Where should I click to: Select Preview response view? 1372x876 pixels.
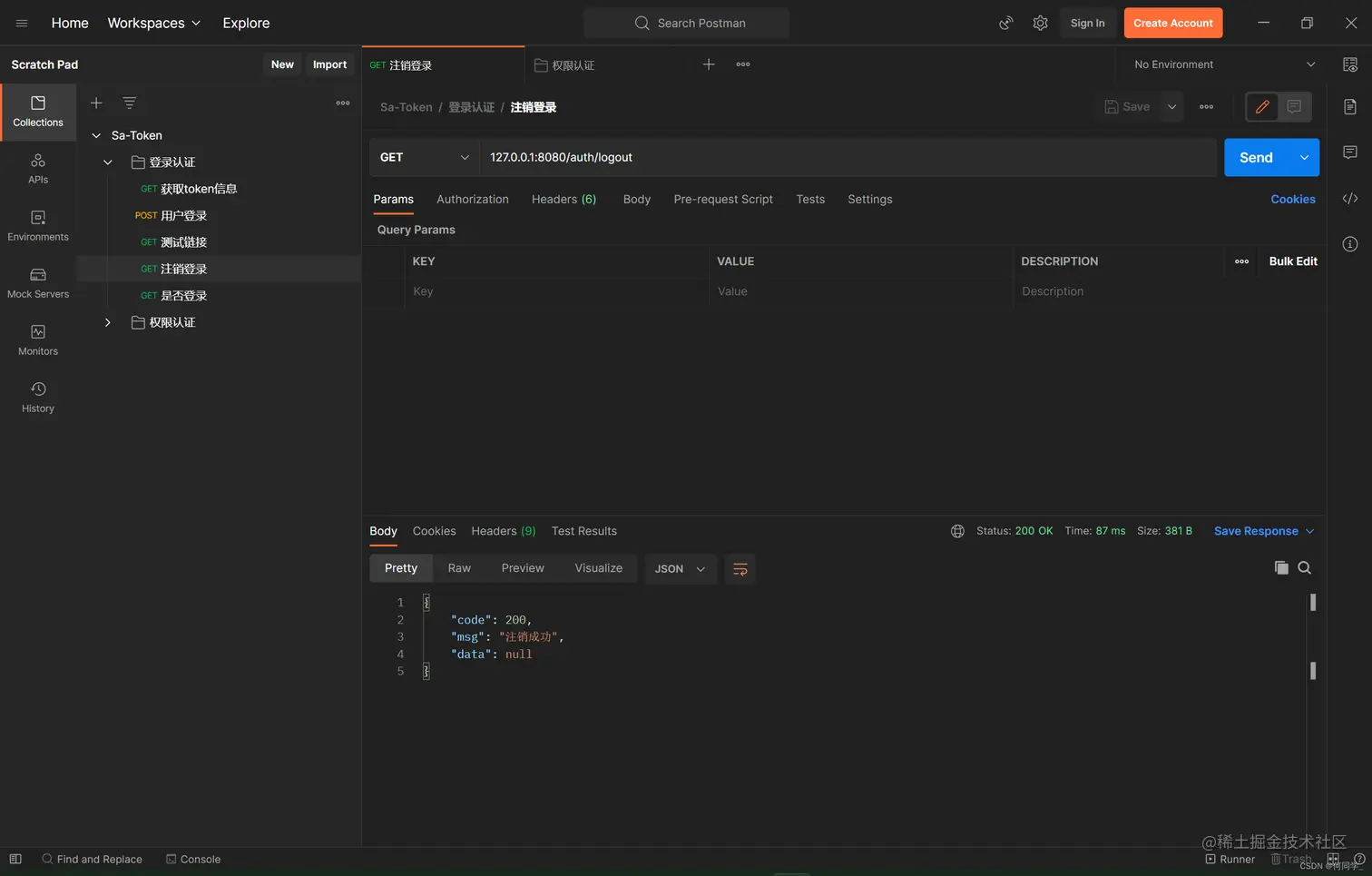pyautogui.click(x=523, y=568)
